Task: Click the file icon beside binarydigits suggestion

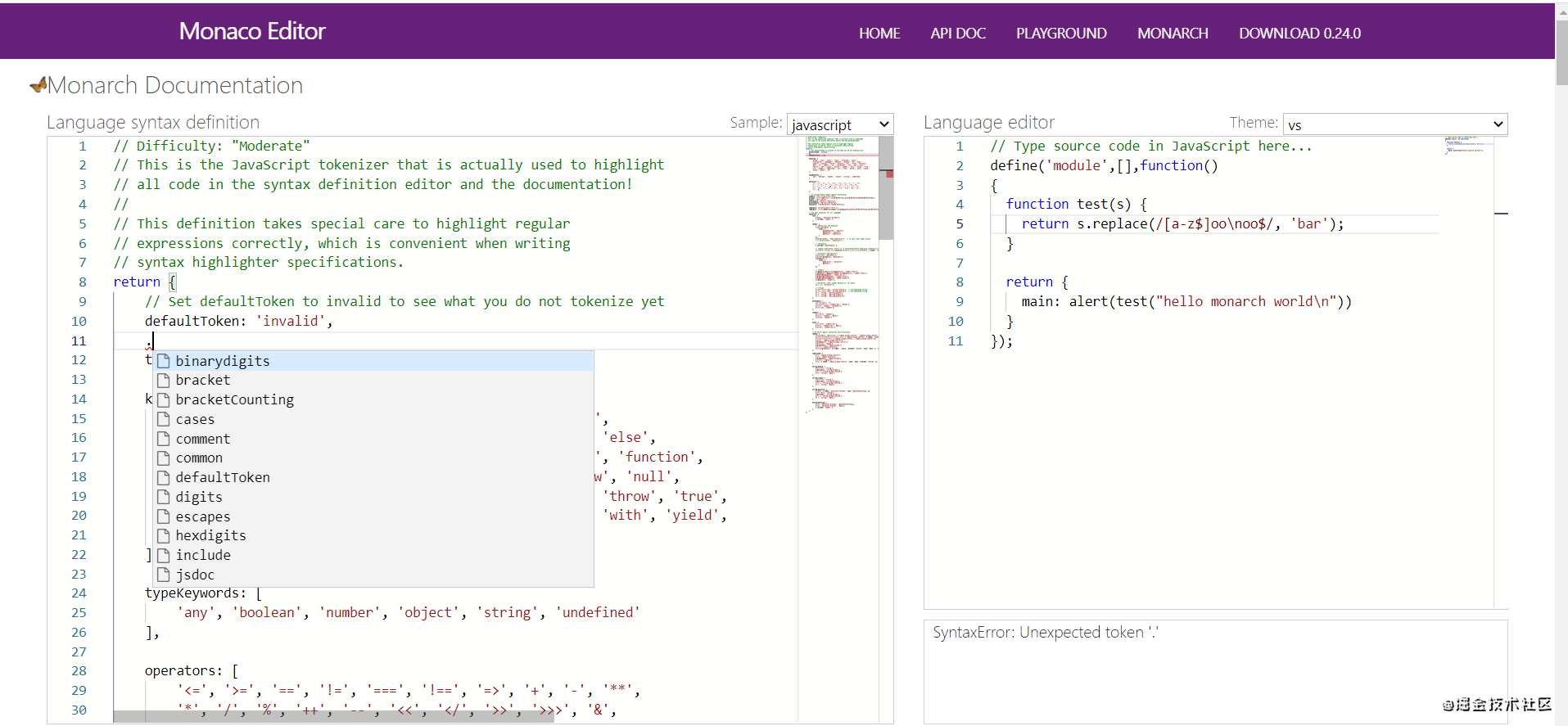Action: 164,361
